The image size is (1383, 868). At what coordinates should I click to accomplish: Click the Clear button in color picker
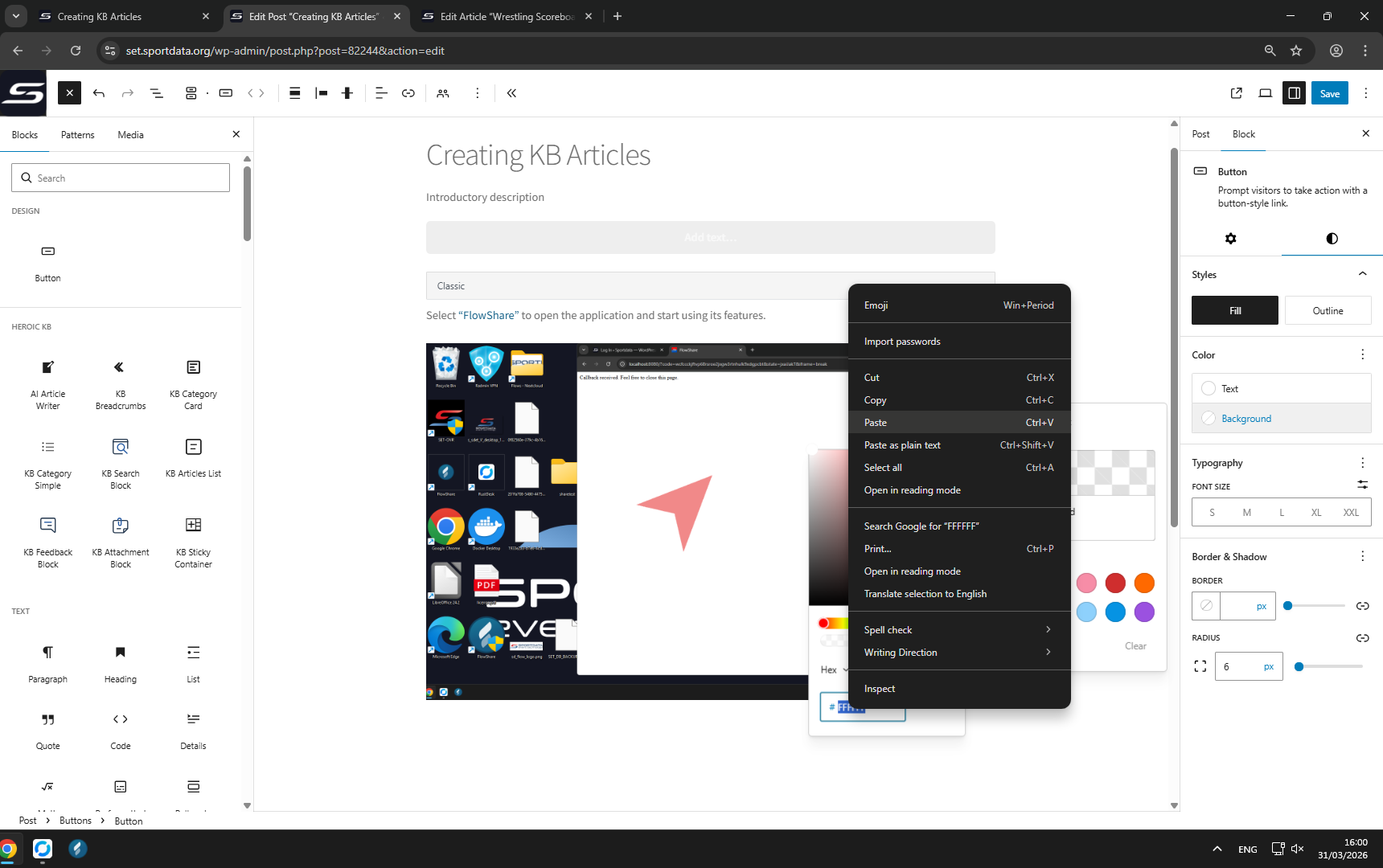tap(1135, 646)
